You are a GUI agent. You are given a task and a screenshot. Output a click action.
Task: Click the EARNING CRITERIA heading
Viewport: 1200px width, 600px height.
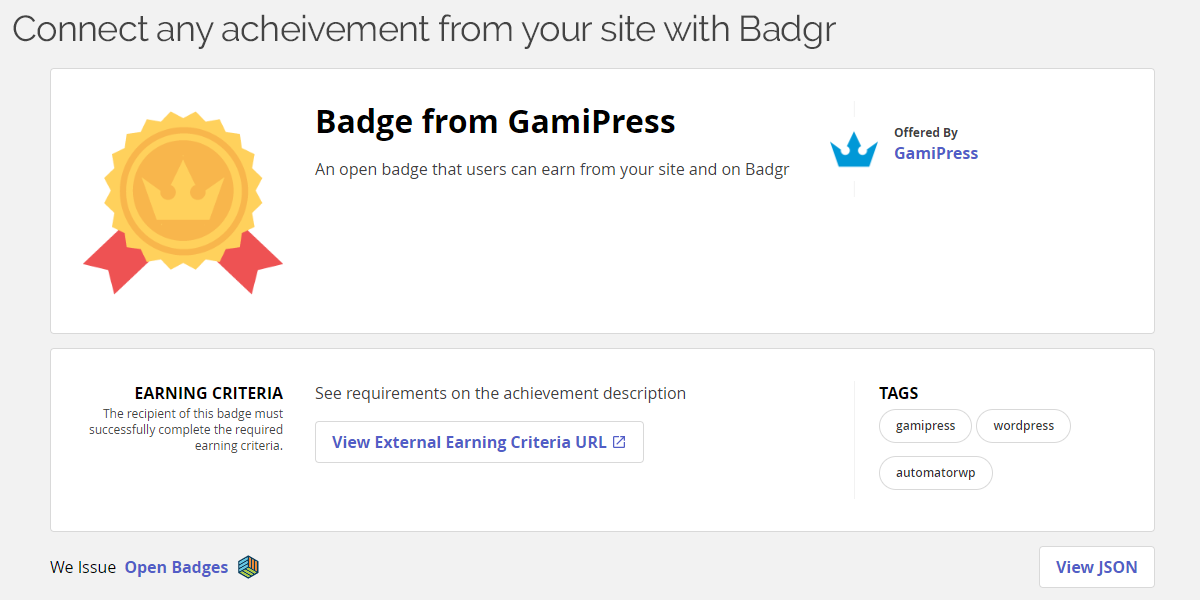pos(208,394)
